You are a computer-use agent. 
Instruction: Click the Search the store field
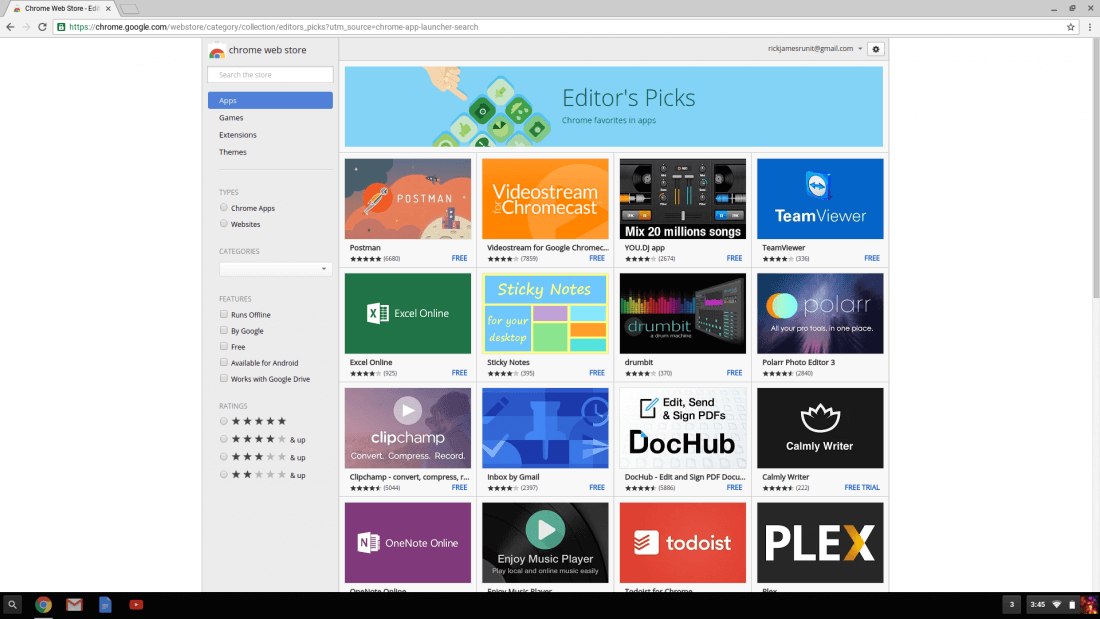[x=270, y=75]
